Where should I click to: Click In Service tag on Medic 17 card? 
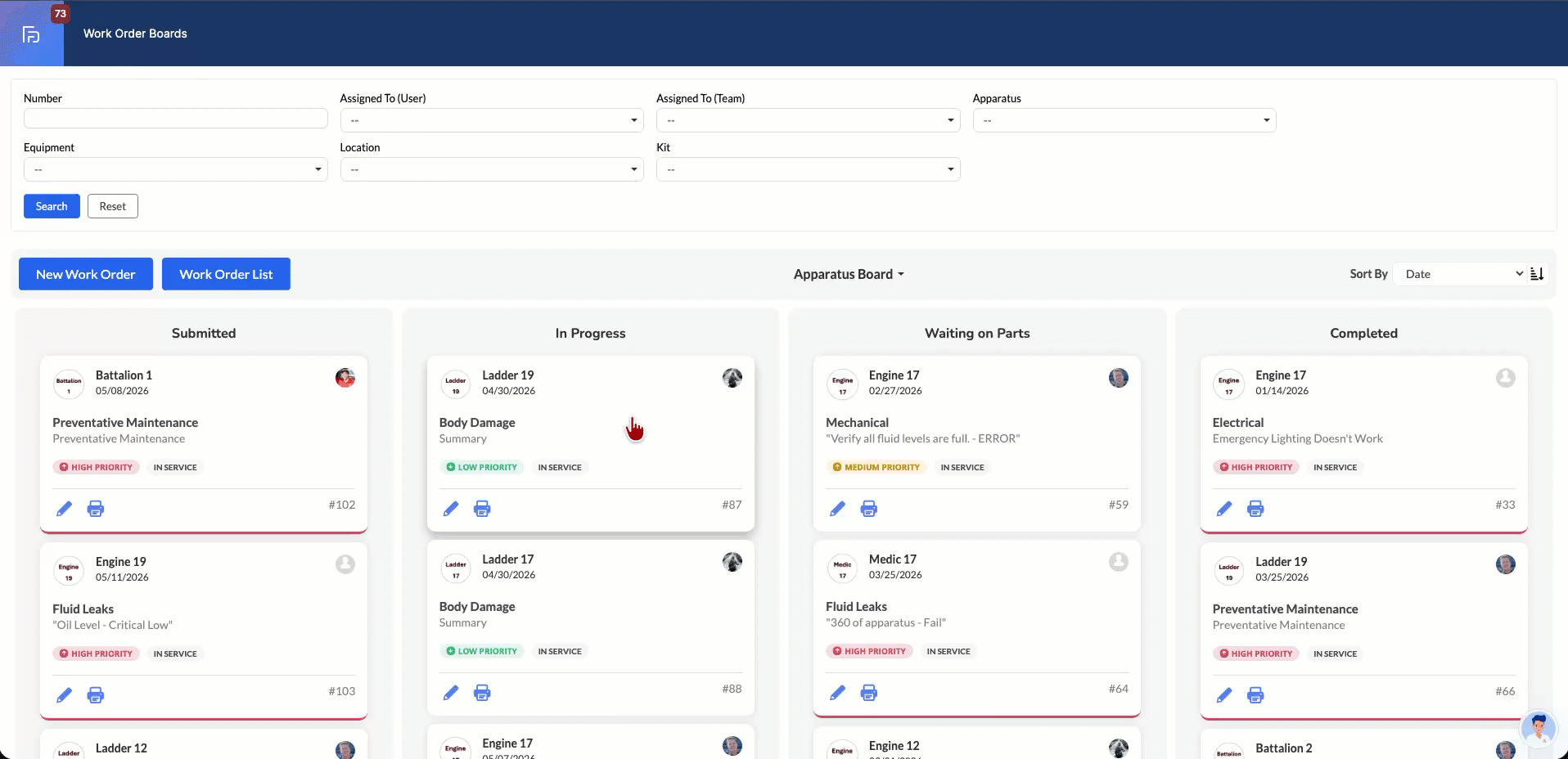(948, 652)
